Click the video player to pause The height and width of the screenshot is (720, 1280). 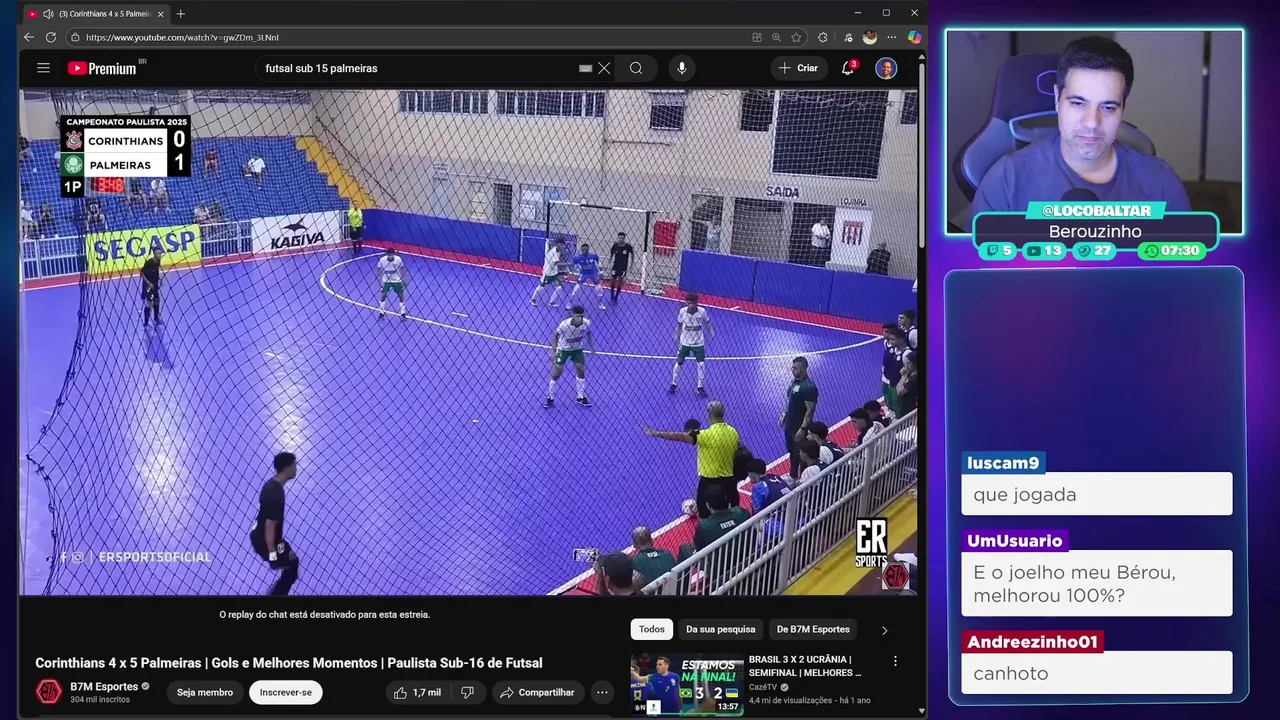pos(468,342)
